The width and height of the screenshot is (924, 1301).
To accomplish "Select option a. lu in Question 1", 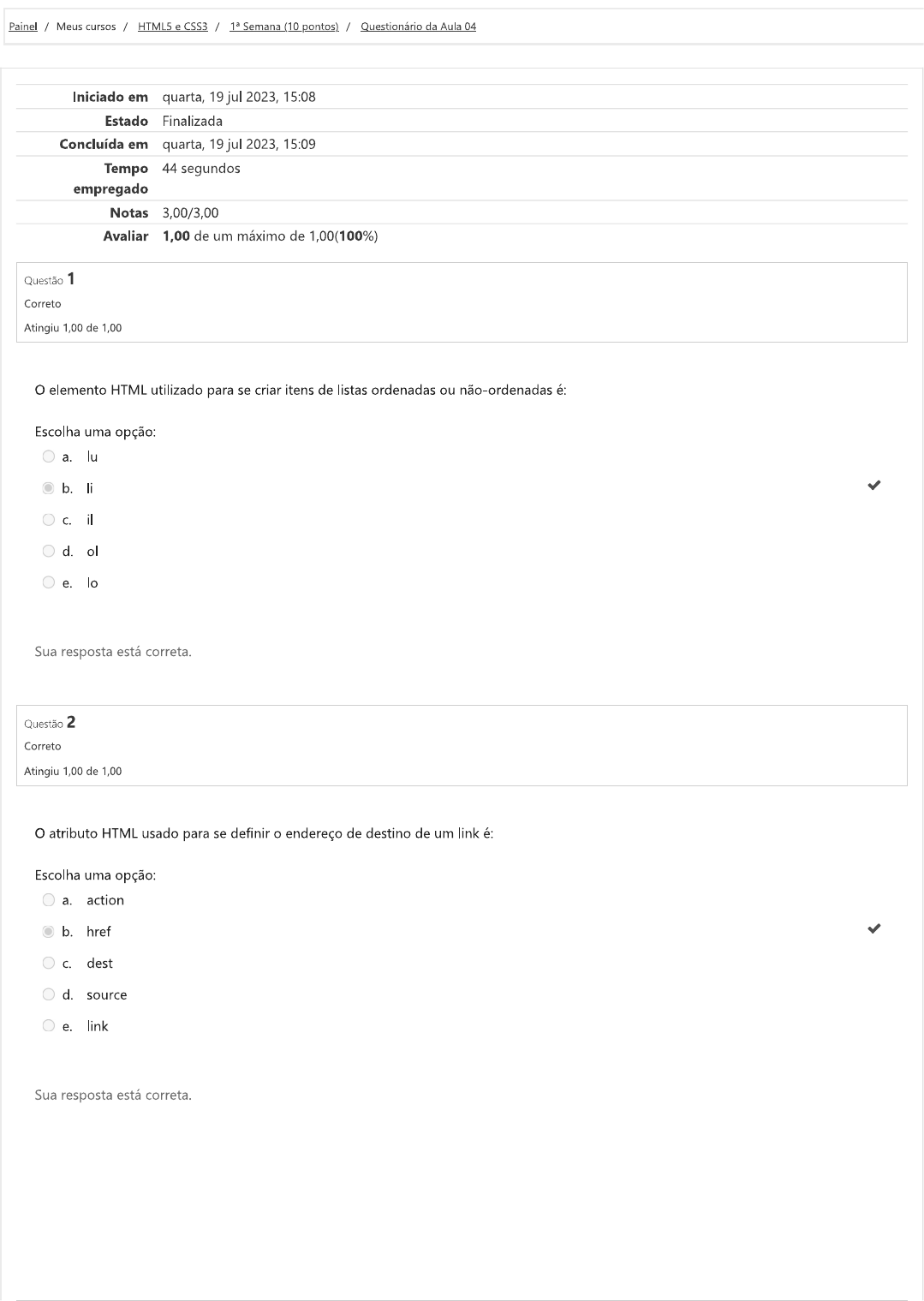I will click(x=49, y=457).
